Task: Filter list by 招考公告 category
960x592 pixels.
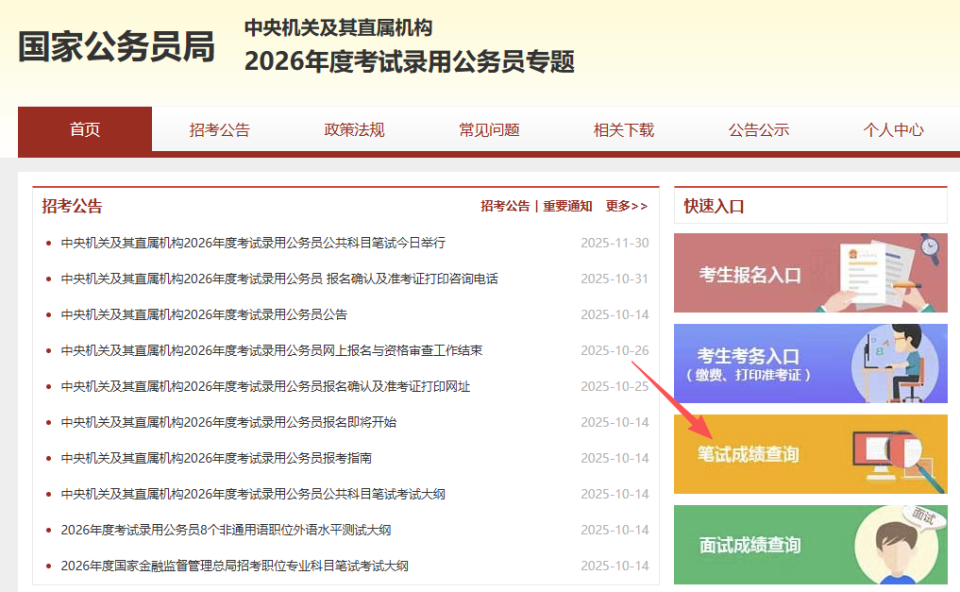Action: (506, 204)
